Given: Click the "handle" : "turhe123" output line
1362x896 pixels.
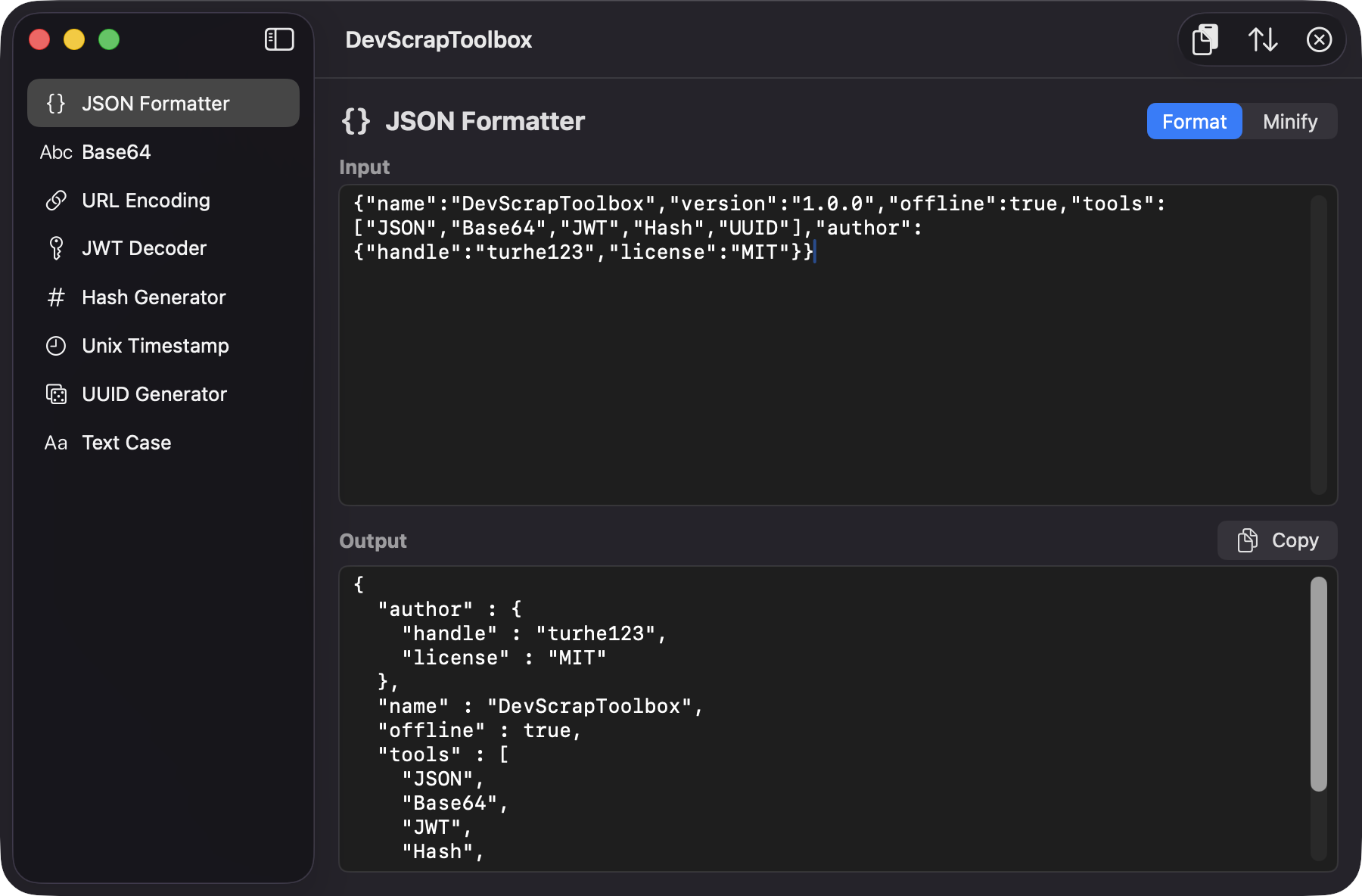Looking at the screenshot, I should 534,633.
